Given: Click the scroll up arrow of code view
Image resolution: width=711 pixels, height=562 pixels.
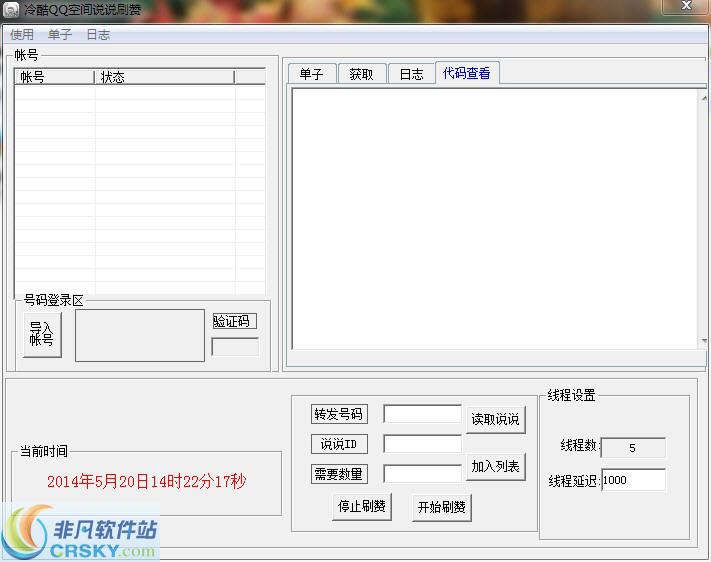Looking at the screenshot, I should tap(704, 98).
